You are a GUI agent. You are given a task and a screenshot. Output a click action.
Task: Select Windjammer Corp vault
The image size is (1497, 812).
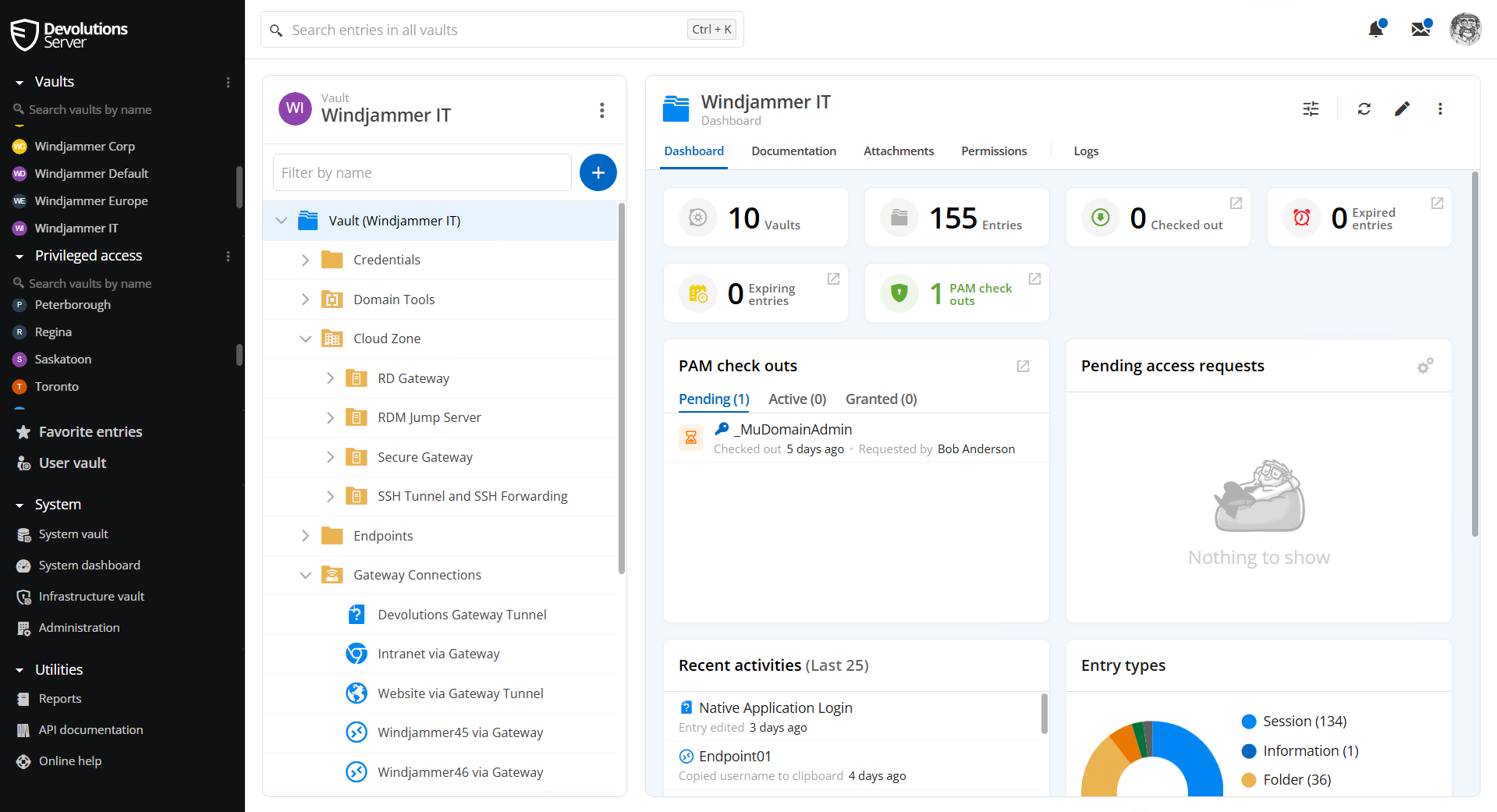[x=84, y=147]
